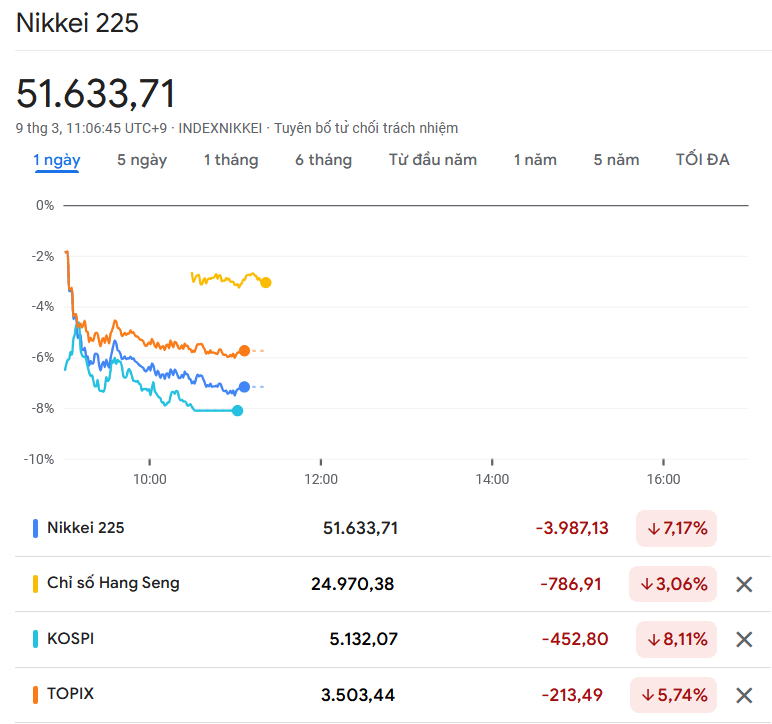Viewport: 772px width, 724px height.
Task: Open Tuyên bố từ chối trách nhiệm link
Action: pyautogui.click(x=366, y=128)
